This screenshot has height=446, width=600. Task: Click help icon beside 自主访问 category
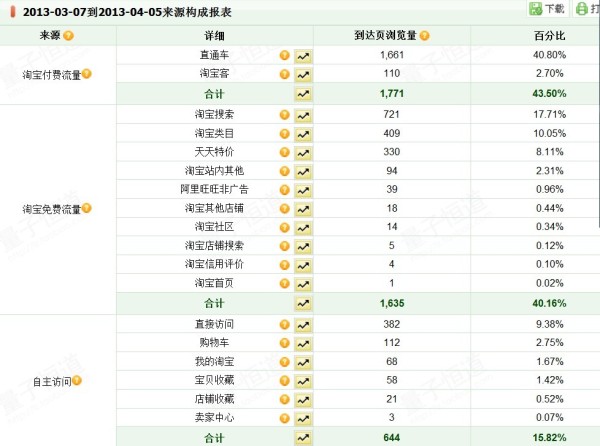tap(77, 380)
